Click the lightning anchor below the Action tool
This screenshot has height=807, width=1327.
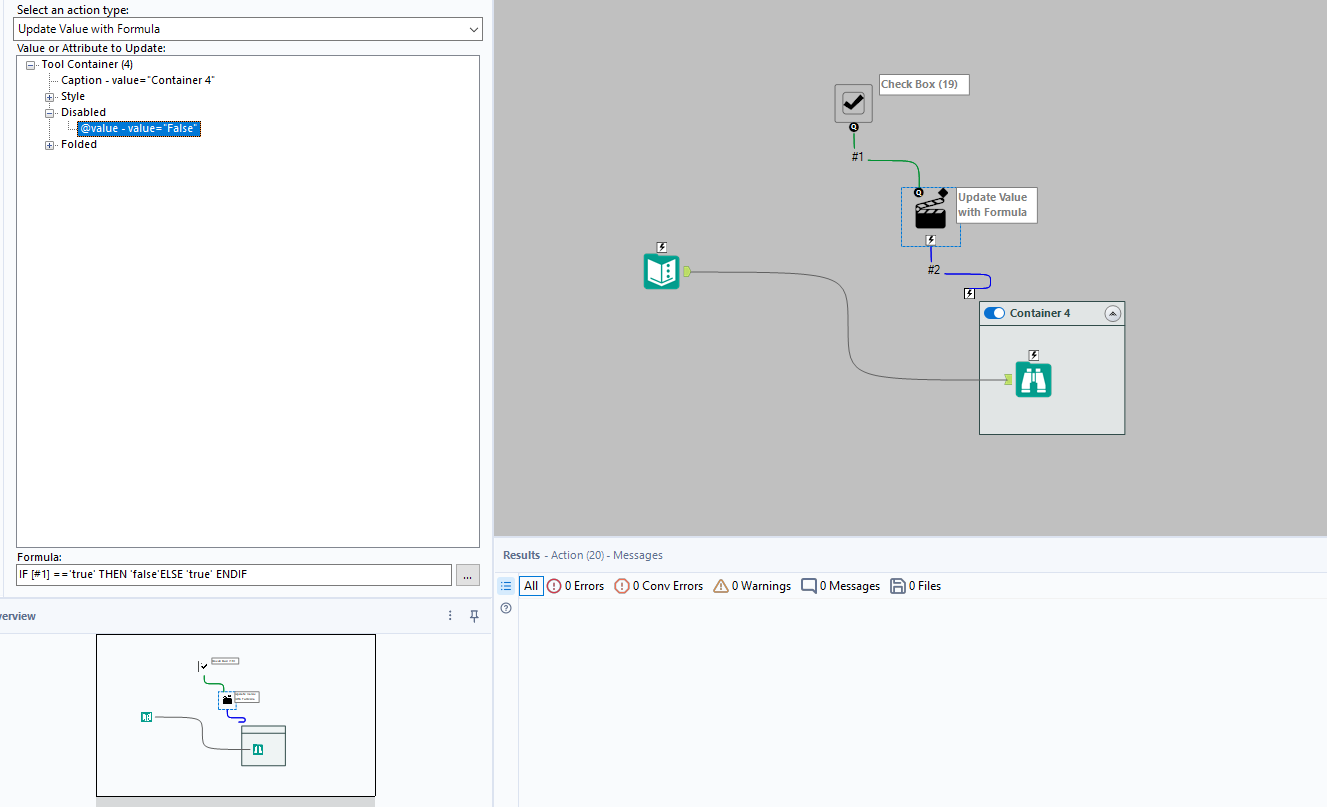click(931, 239)
